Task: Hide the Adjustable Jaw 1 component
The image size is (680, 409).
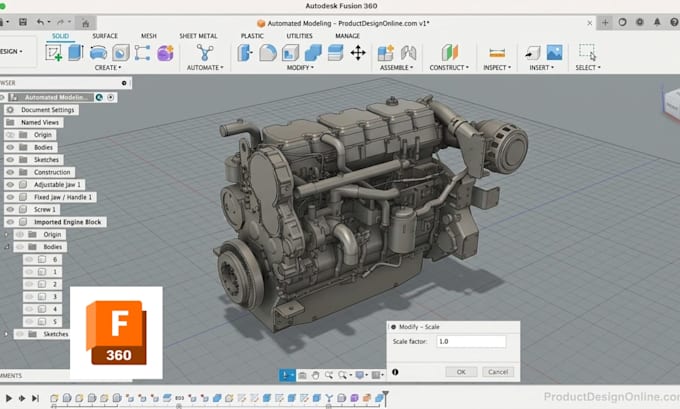Action: (x=10, y=185)
